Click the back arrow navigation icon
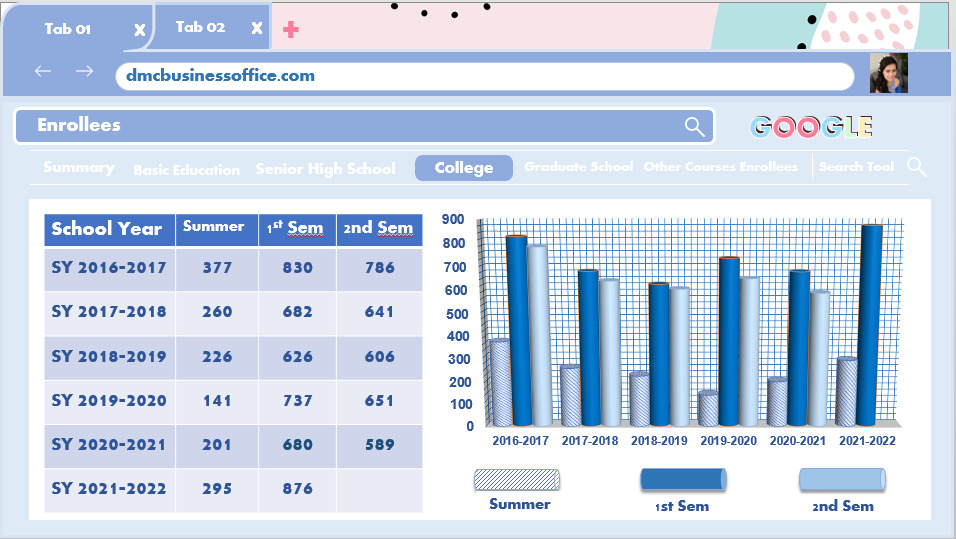 pos(43,71)
